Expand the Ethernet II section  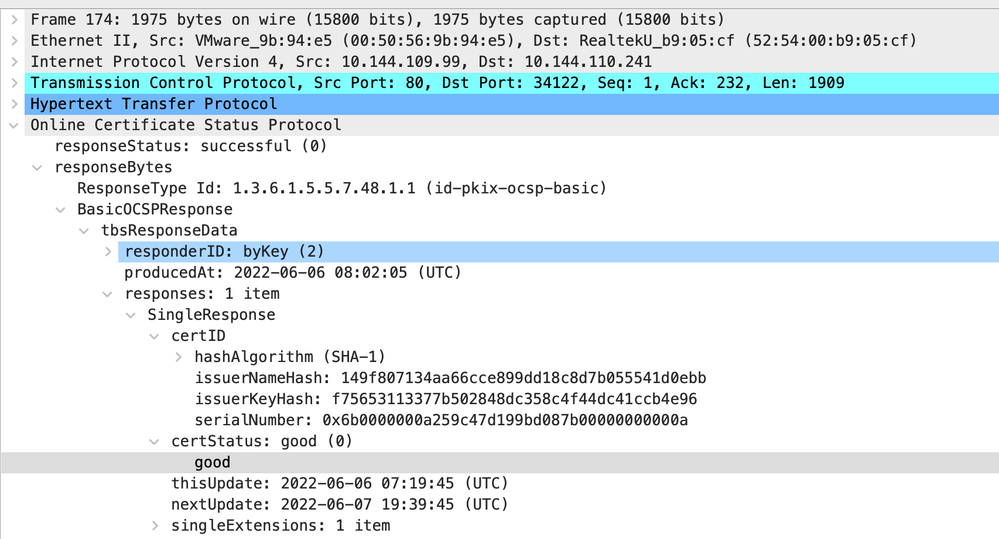[x=13, y=40]
